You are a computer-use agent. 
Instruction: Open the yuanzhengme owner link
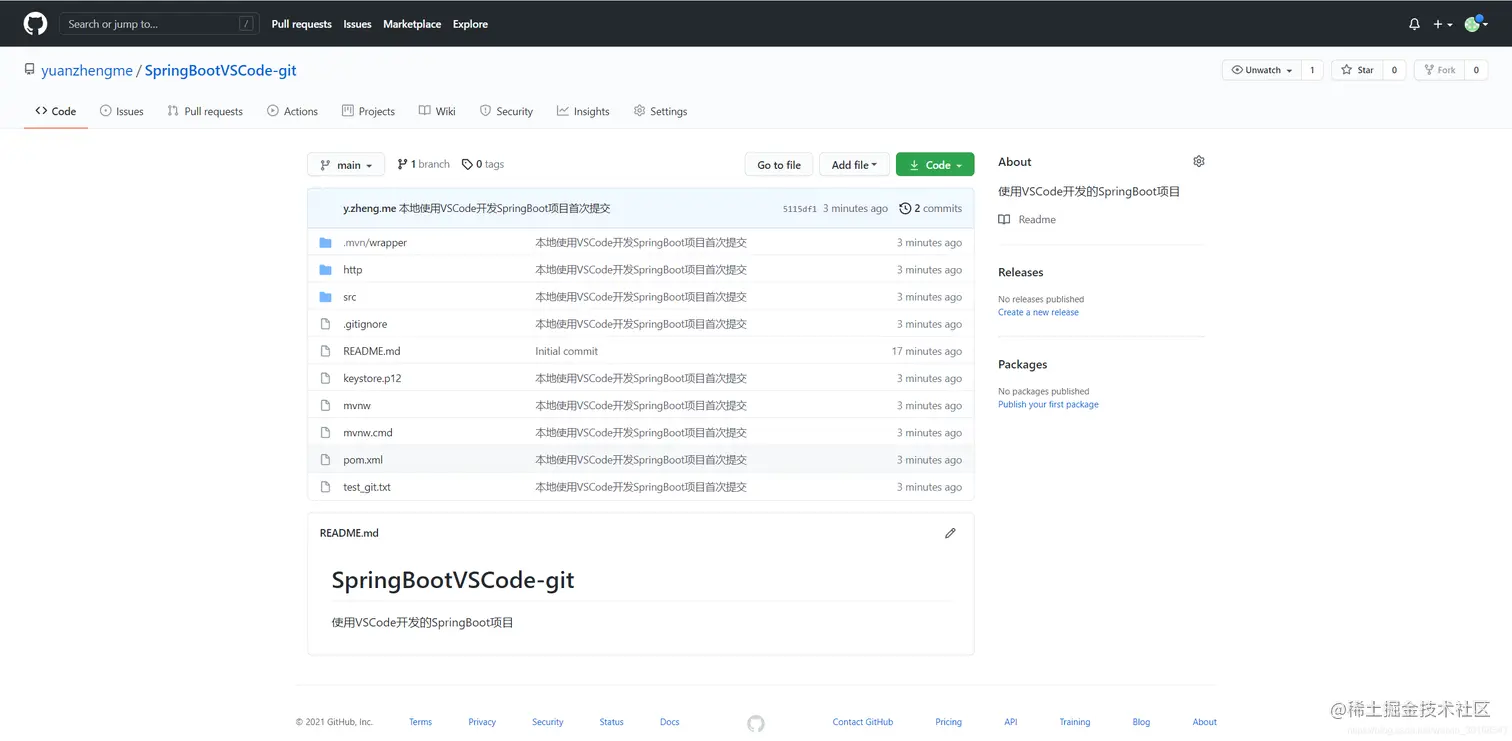point(87,71)
